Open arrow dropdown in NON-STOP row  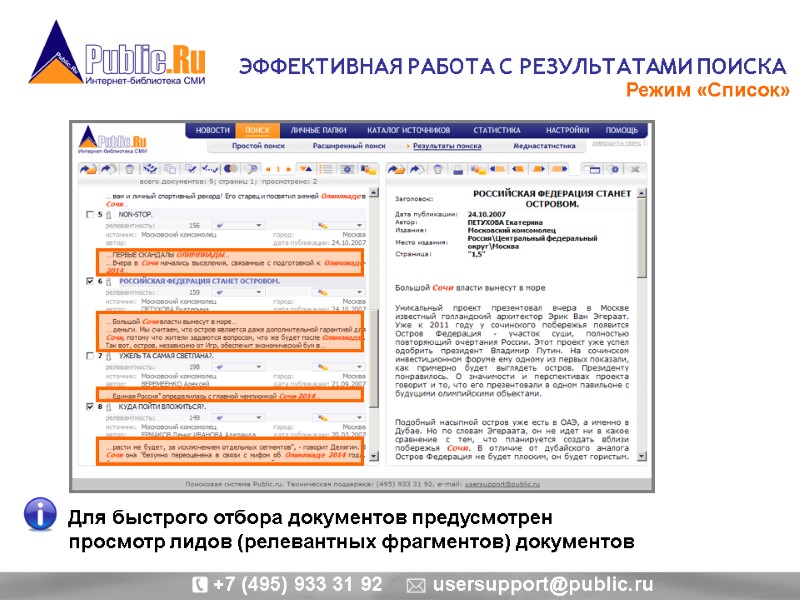[238, 225]
